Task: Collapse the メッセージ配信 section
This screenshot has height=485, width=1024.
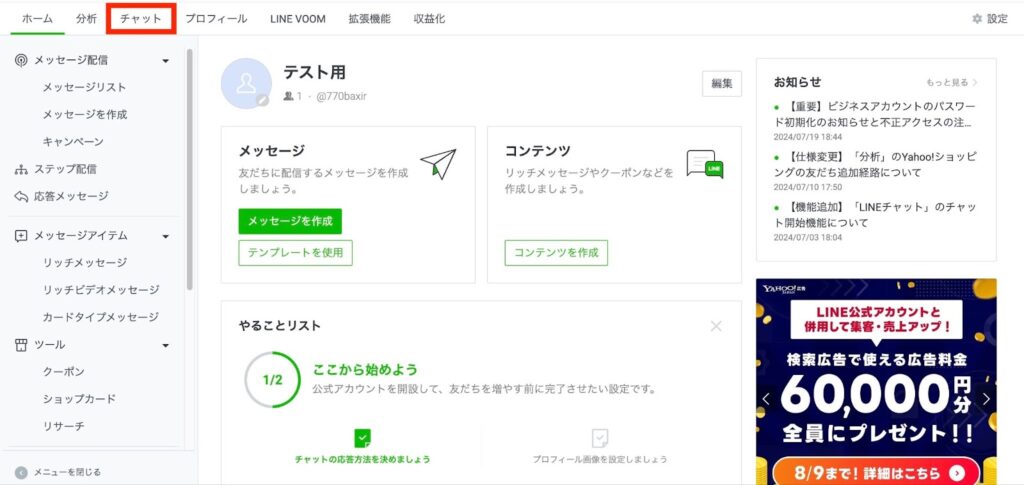Action: (165, 61)
